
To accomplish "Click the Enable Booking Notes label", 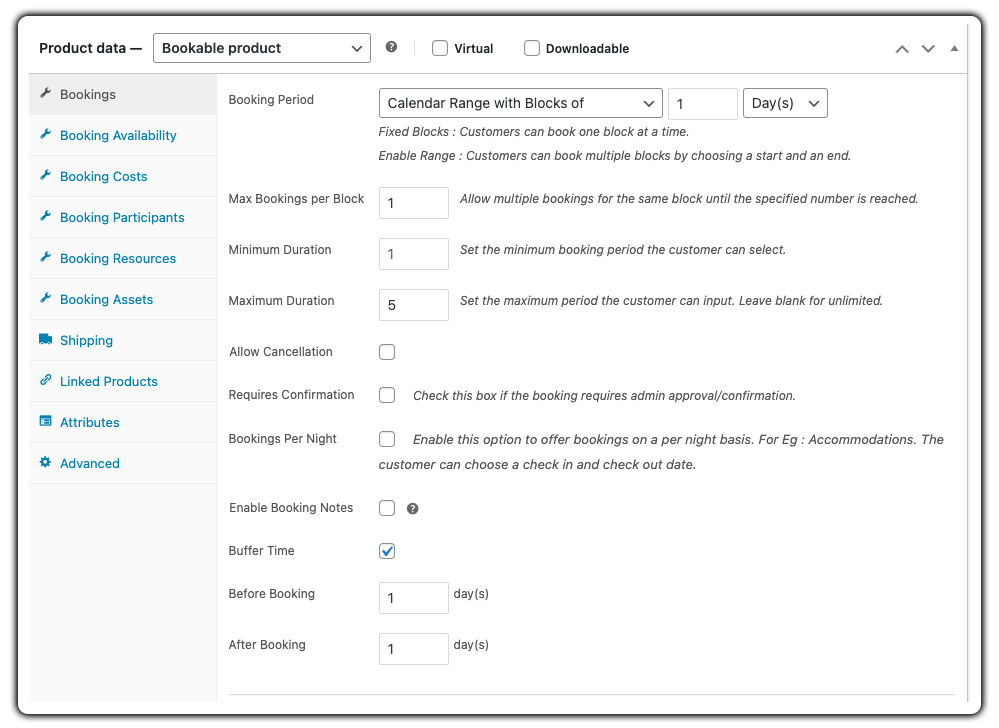I will point(291,508).
